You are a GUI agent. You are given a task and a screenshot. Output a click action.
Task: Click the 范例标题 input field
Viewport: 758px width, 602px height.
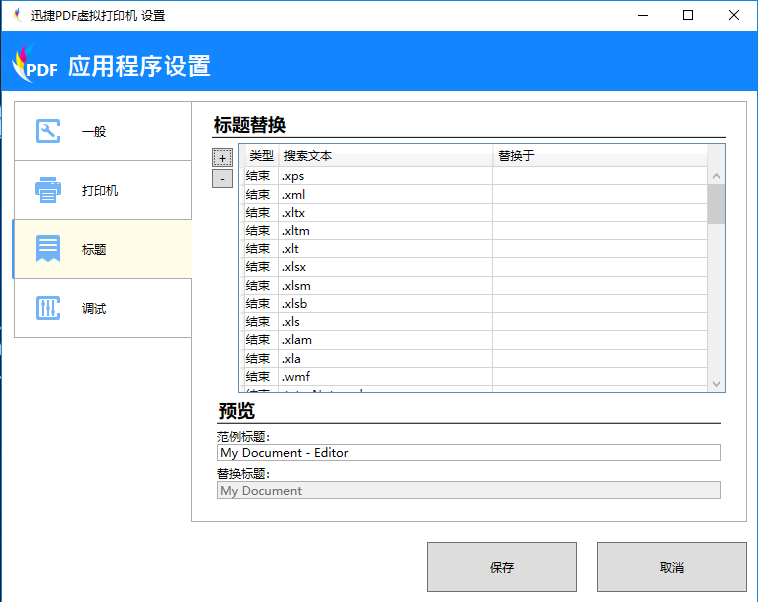coord(468,453)
